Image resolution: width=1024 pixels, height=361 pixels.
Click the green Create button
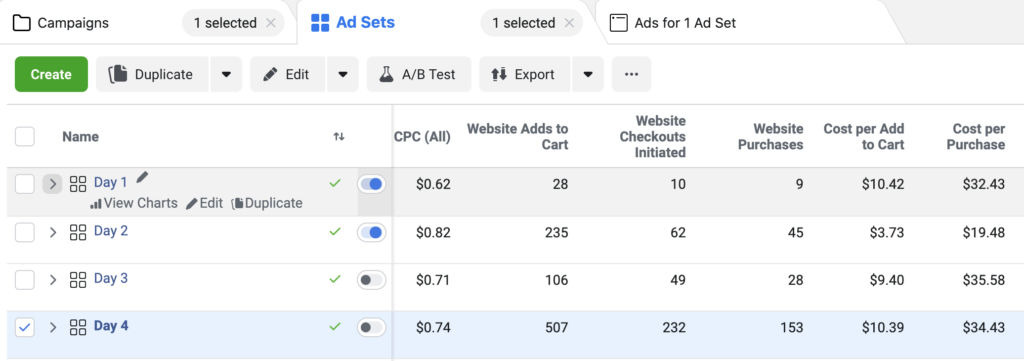51,74
